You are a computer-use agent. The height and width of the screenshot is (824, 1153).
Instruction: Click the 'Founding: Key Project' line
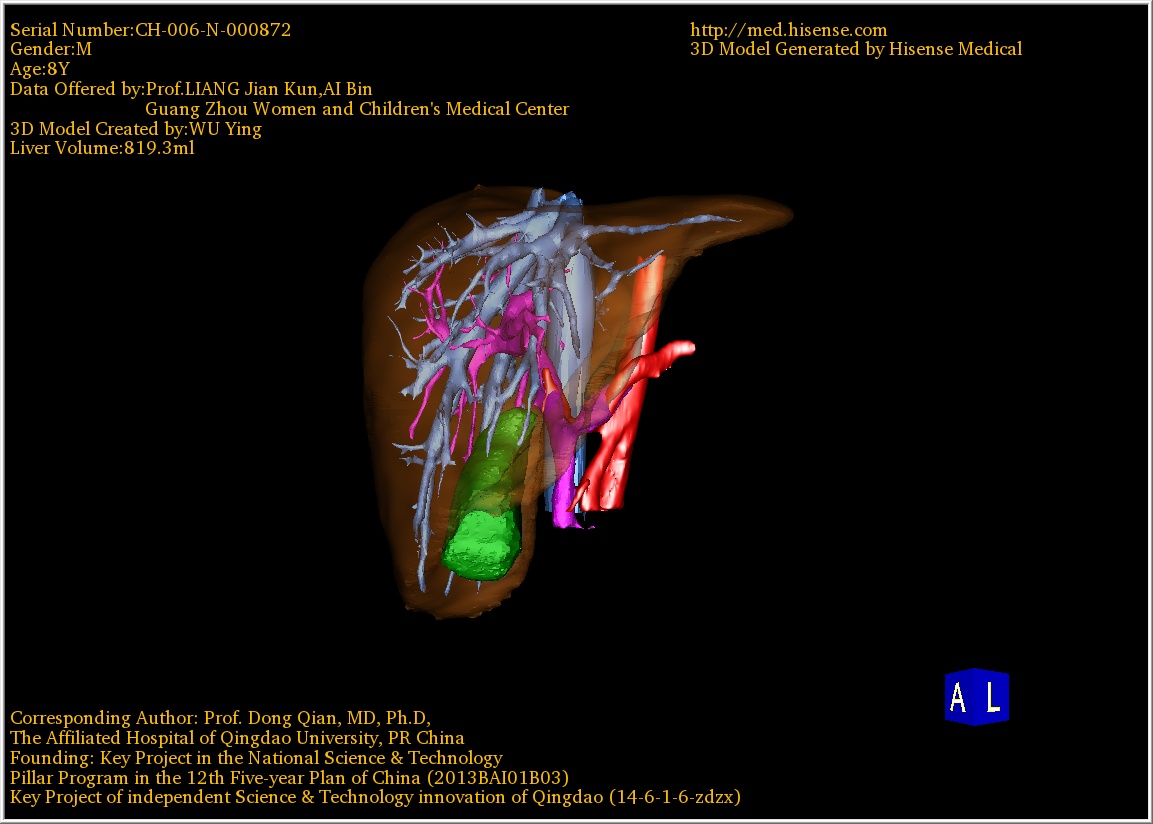coord(257,758)
